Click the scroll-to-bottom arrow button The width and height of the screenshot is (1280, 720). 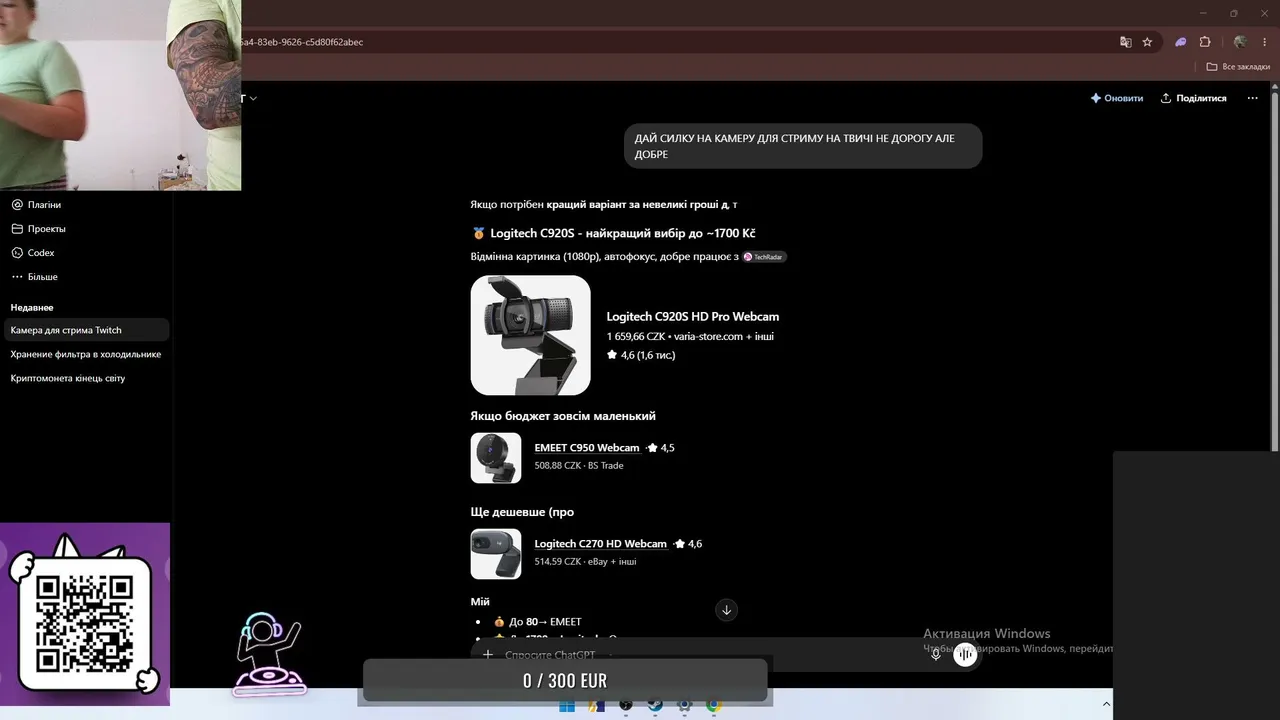(x=727, y=610)
